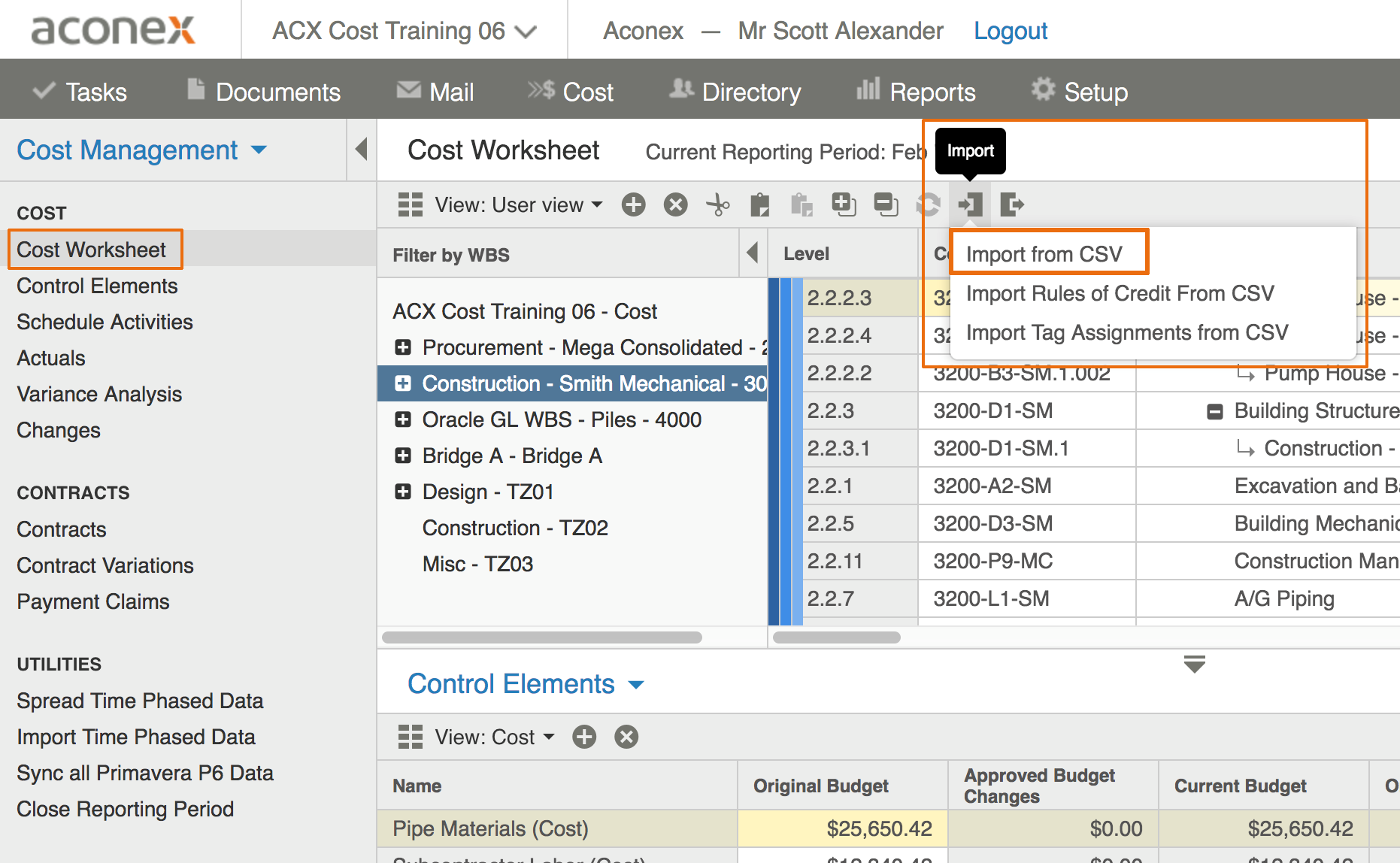Open Changes in sidebar
Viewport: 1400px width, 863px height.
pos(59,430)
